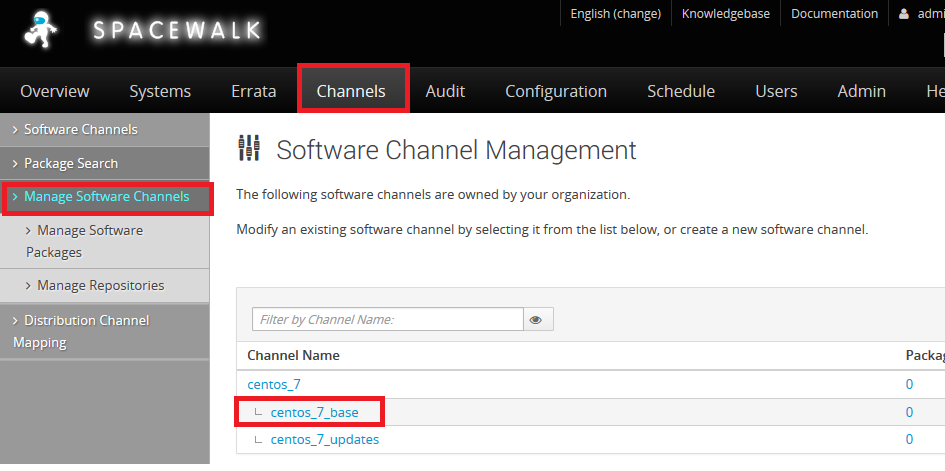
Task: Go to the Users tab
Action: 776,91
